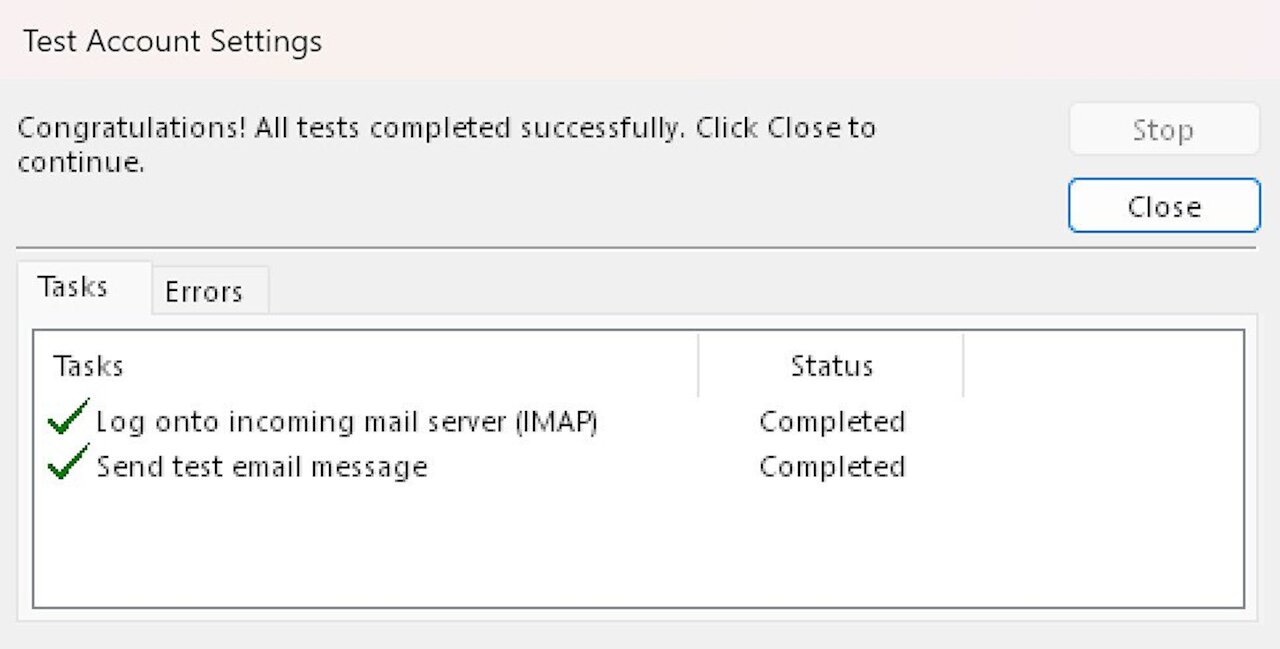Click the dialog header bar
The height and width of the screenshot is (649, 1280).
(640, 41)
